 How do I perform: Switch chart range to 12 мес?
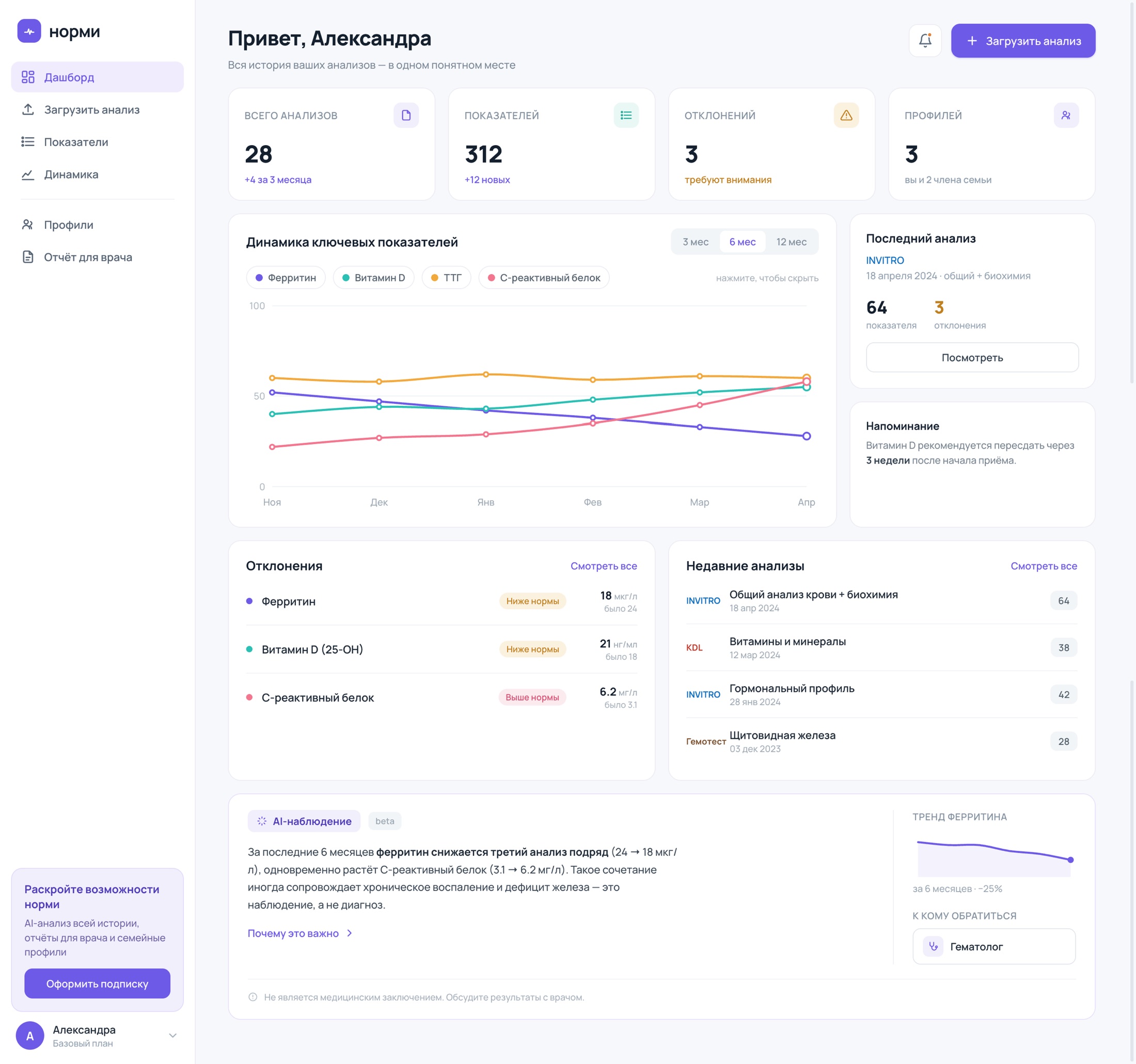(x=792, y=242)
